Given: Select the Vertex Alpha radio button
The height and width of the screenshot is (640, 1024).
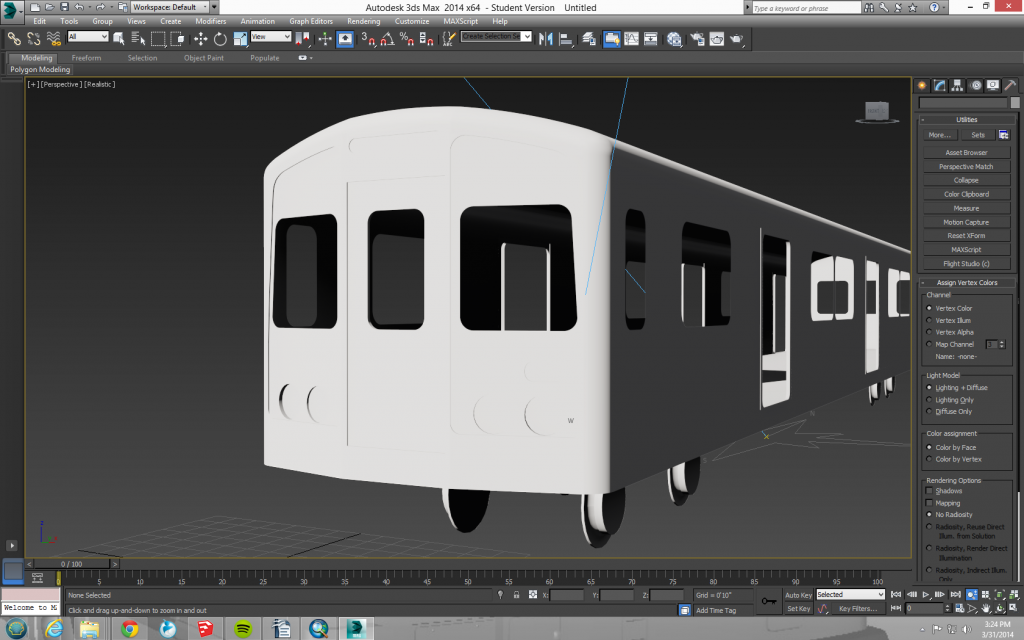Looking at the screenshot, I should (929, 332).
